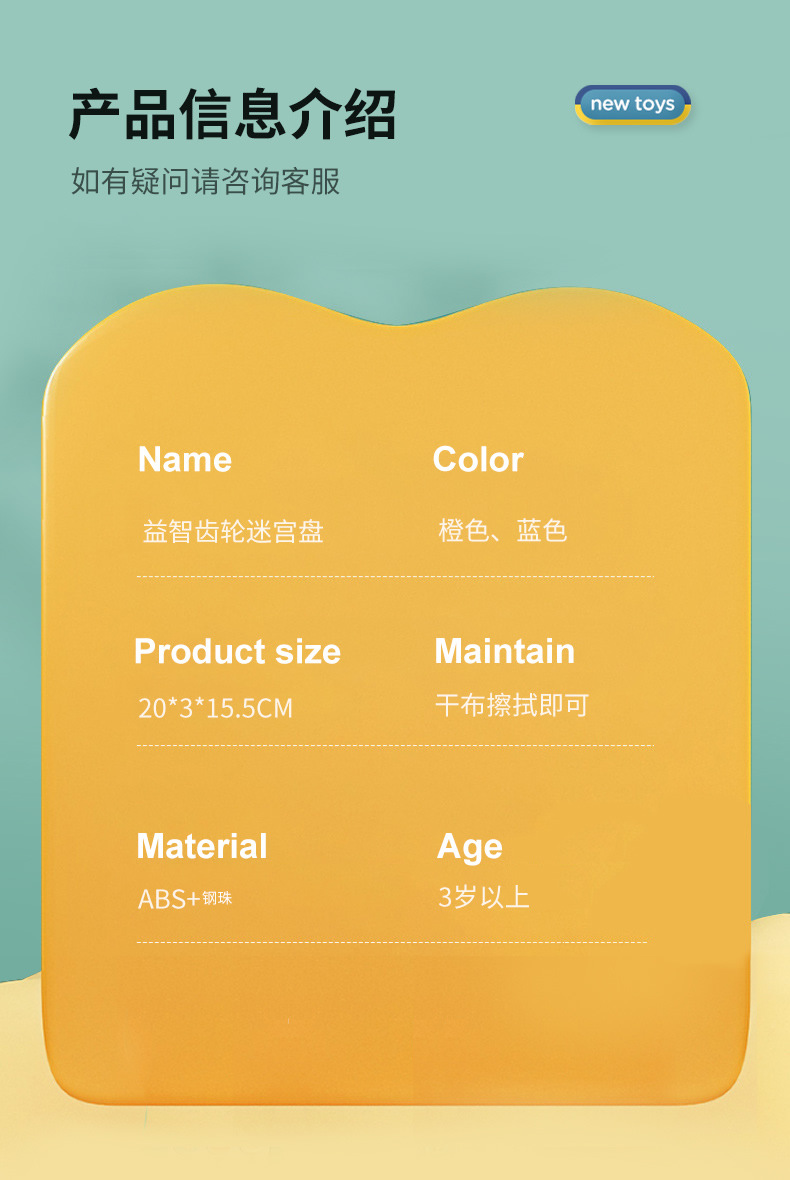Choose the 橙色 color text
790x1180 pixels.
point(464,530)
